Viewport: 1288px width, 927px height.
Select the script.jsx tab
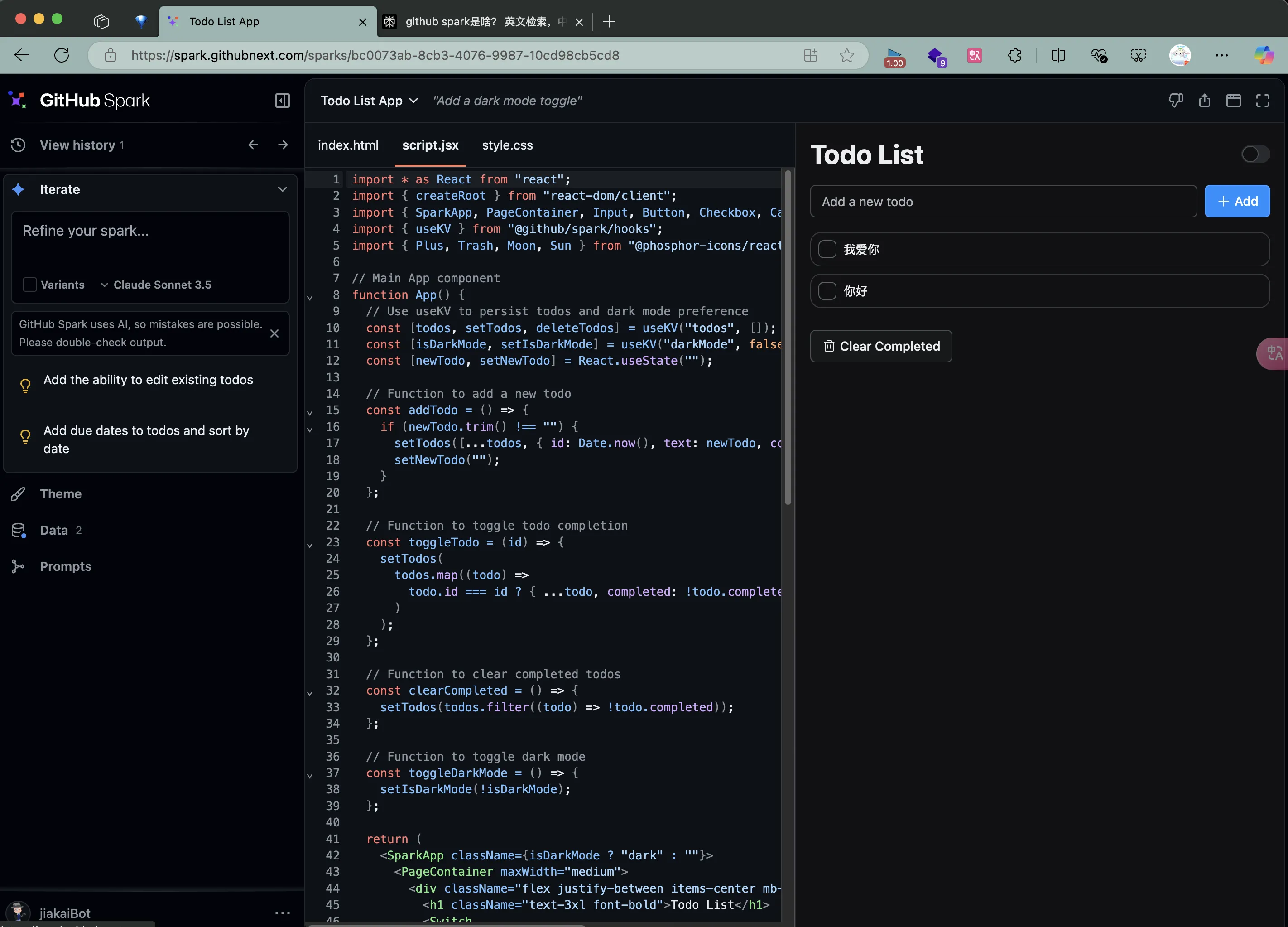click(431, 145)
